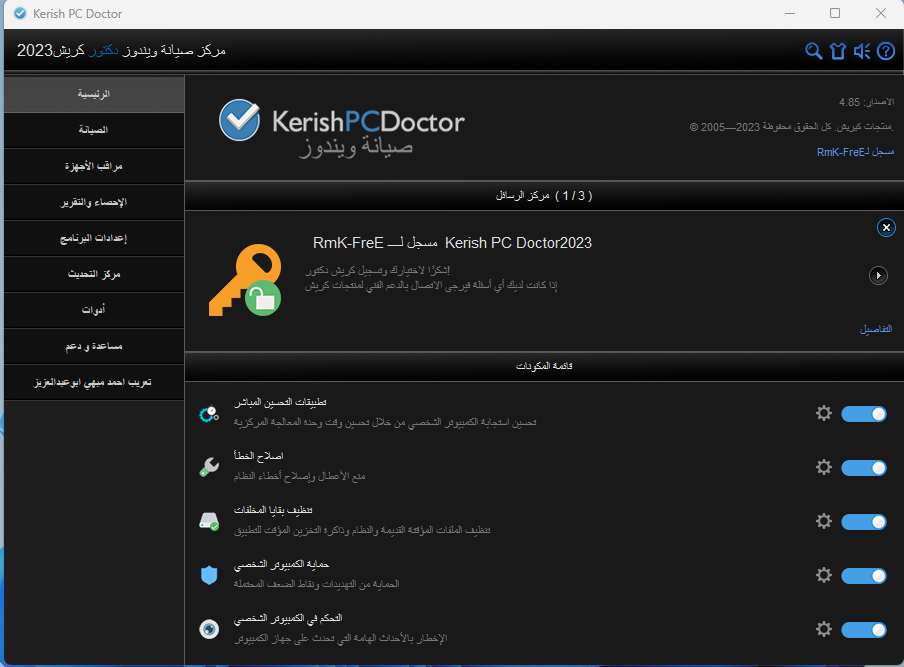Click the Kerish PC Doctor checkmark logo
904x667 pixels.
click(239, 120)
